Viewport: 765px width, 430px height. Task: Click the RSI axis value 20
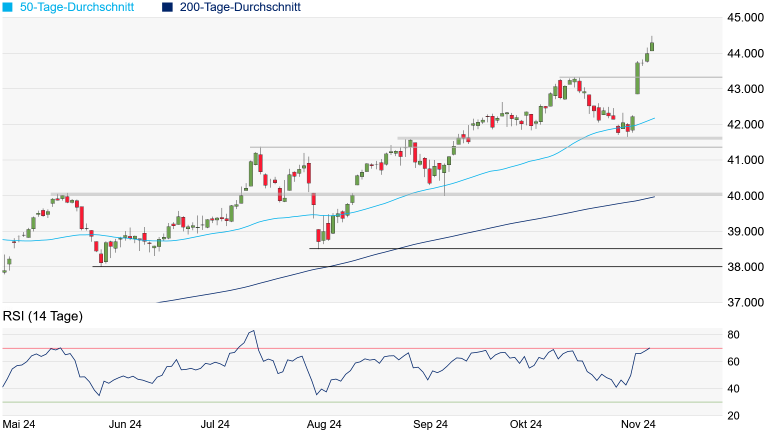click(x=733, y=416)
